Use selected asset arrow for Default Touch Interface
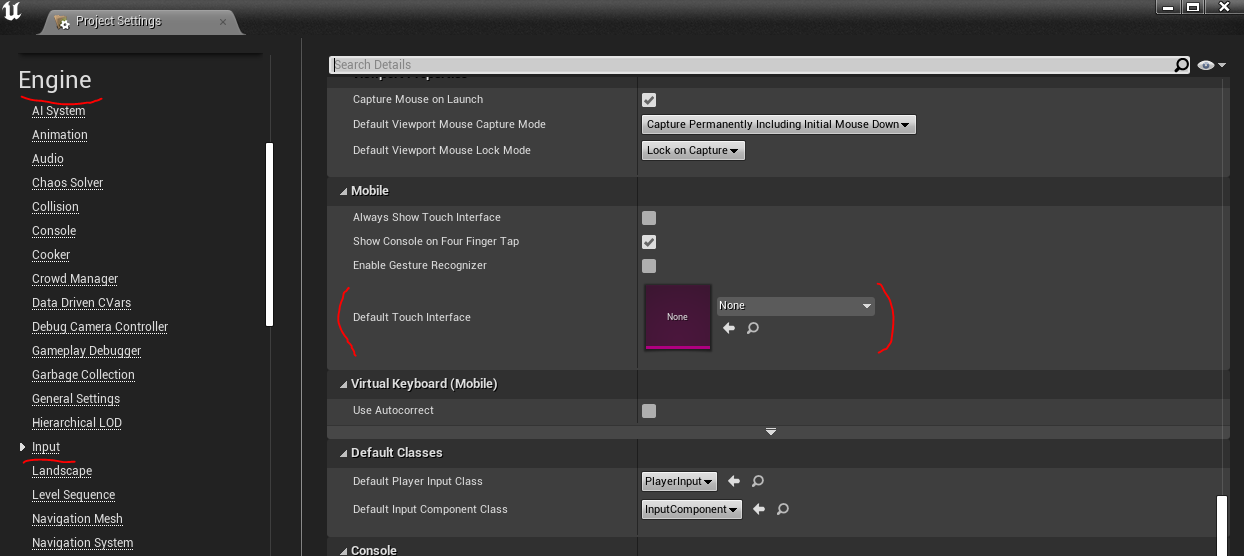 point(729,328)
